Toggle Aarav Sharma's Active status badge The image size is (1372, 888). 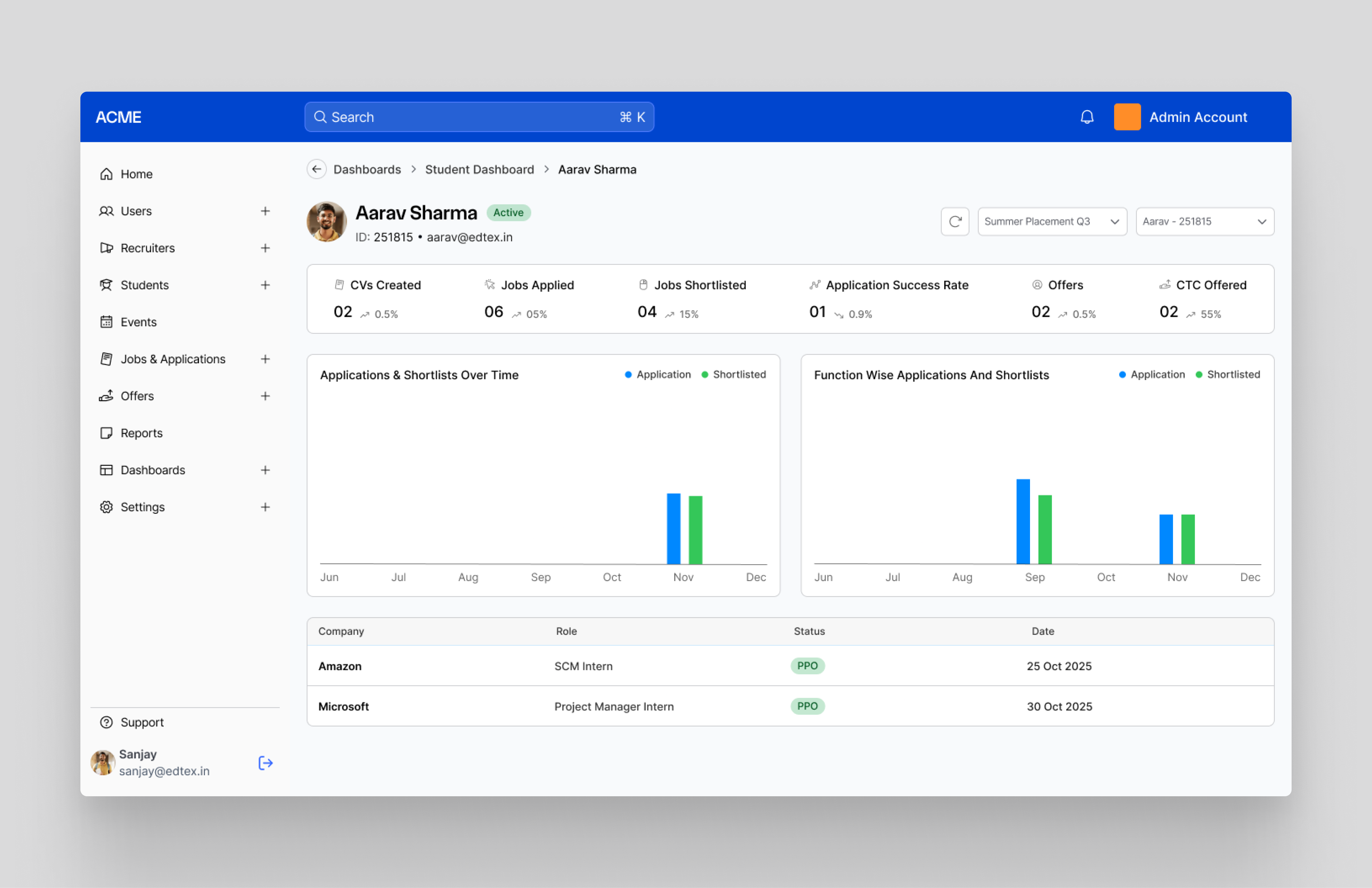pyautogui.click(x=508, y=213)
